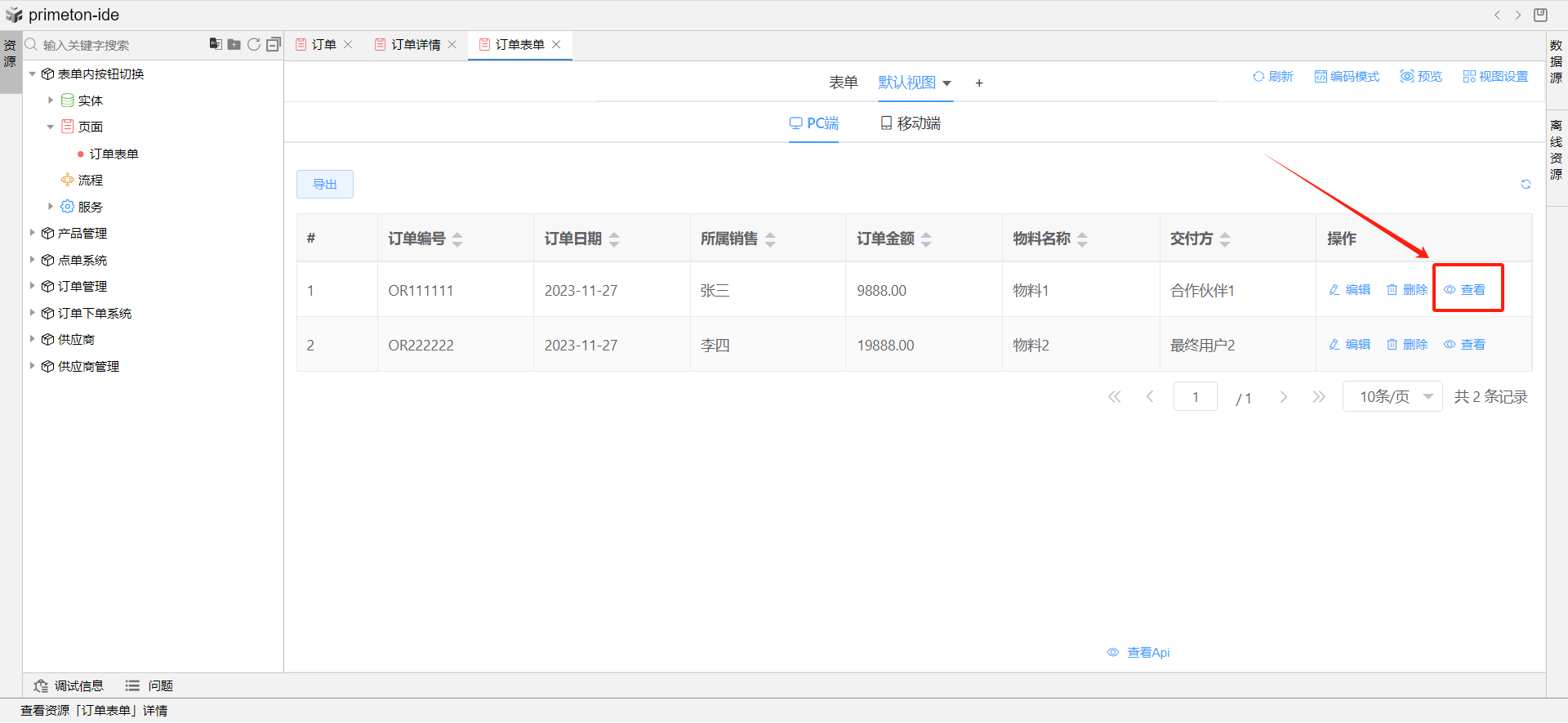Click the new folder icon in resource panel

pyautogui.click(x=234, y=44)
